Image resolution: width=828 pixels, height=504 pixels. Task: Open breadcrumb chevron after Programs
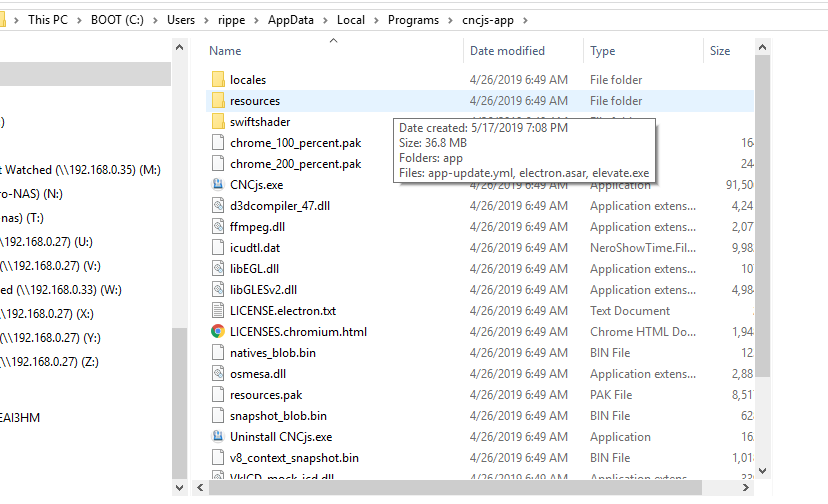[450, 20]
